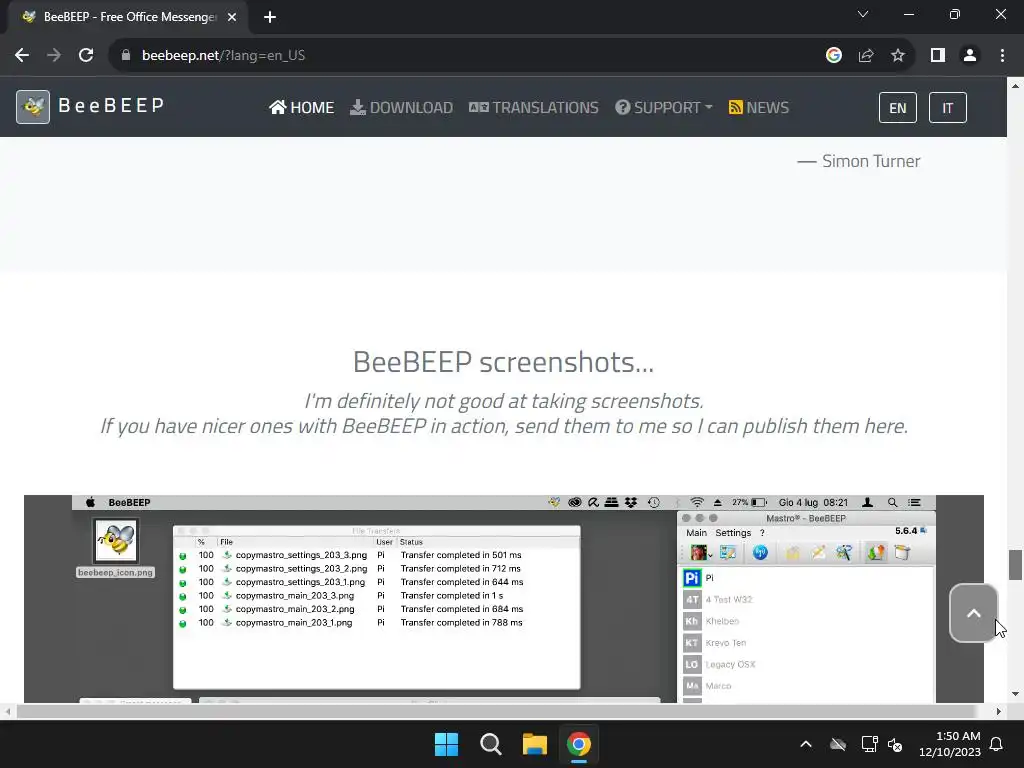Expand the SUPPORT dropdown menu
1024x768 pixels.
tap(664, 108)
